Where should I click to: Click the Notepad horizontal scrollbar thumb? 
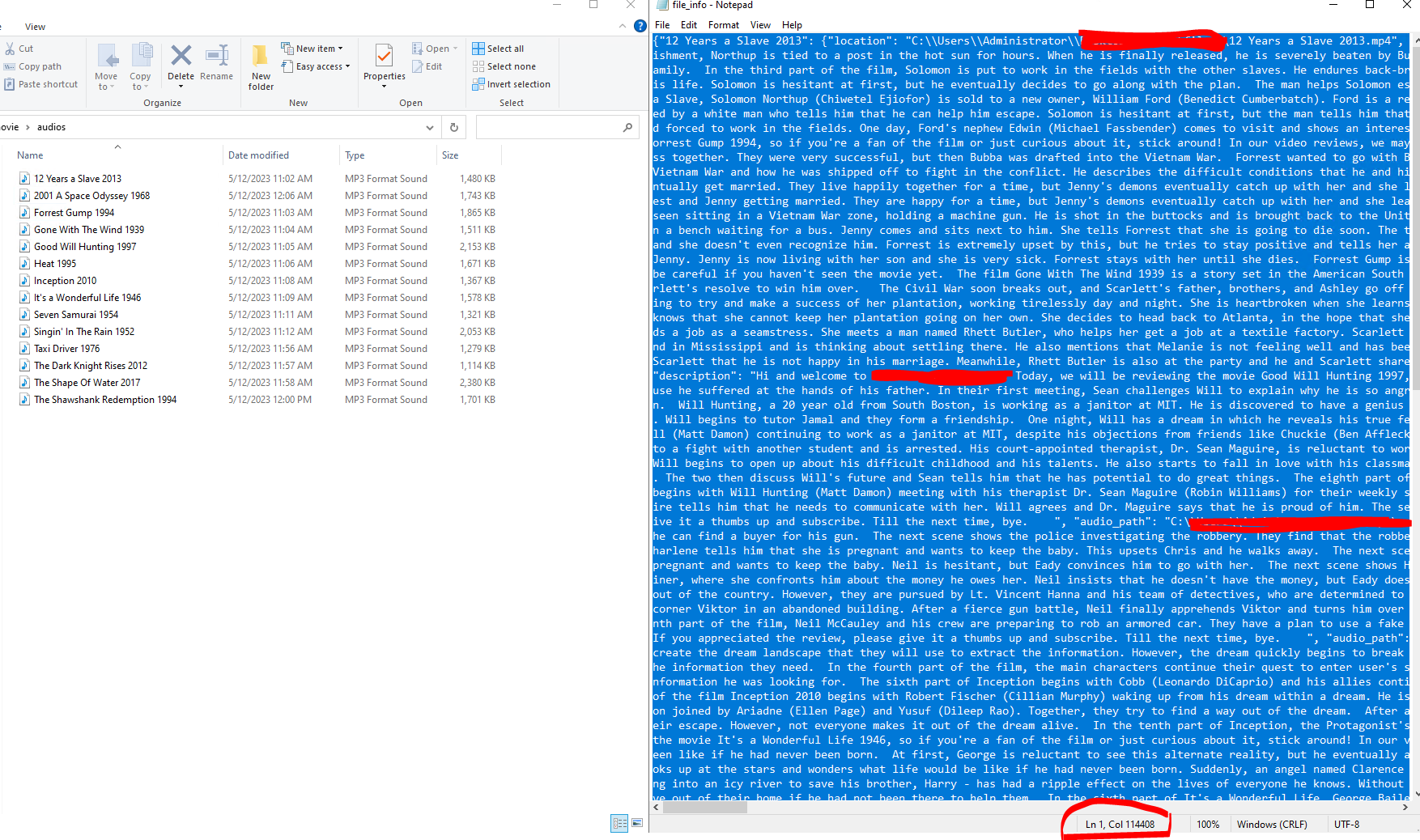point(705,807)
